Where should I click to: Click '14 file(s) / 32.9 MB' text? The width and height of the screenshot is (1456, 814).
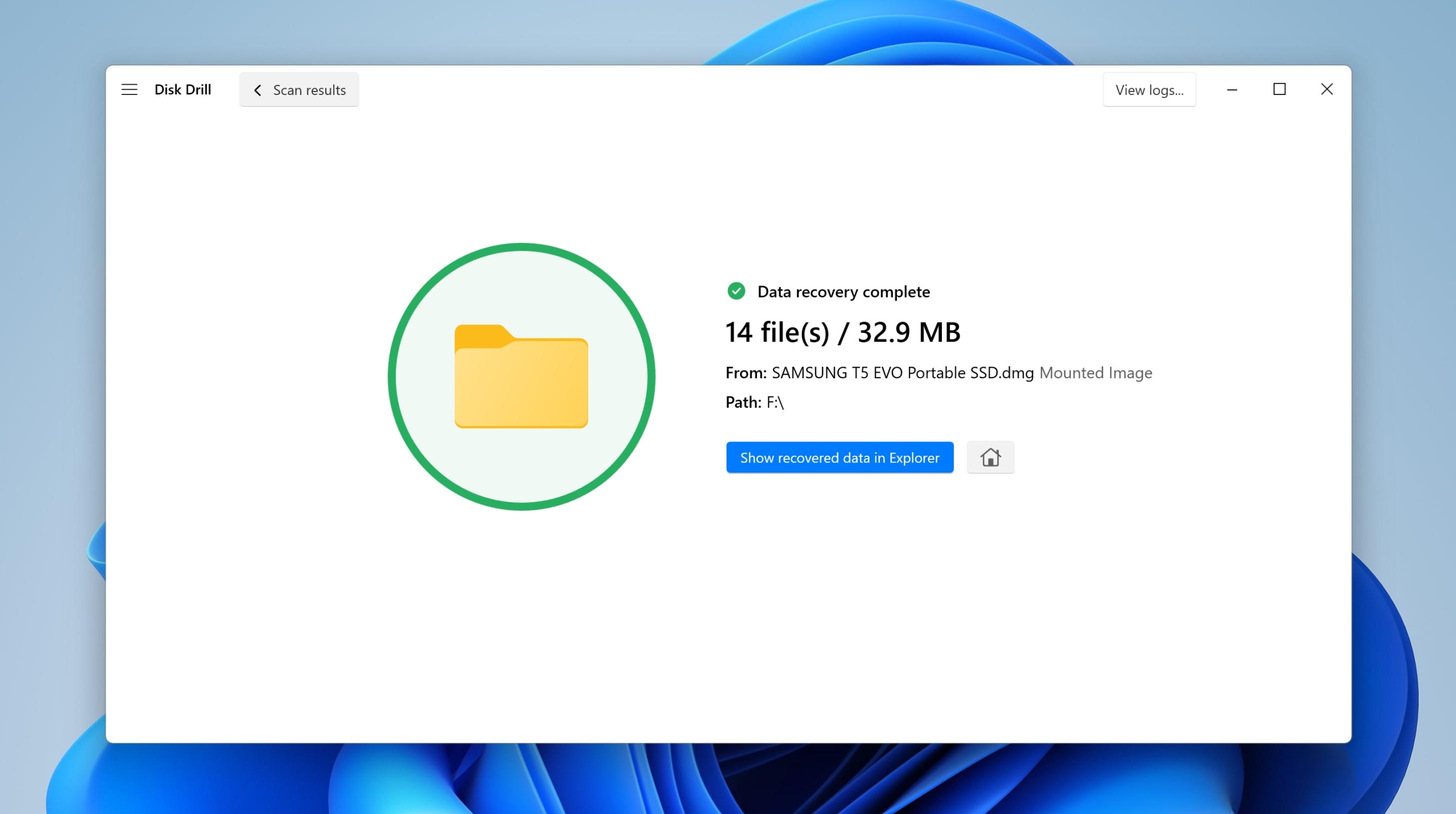[843, 332]
